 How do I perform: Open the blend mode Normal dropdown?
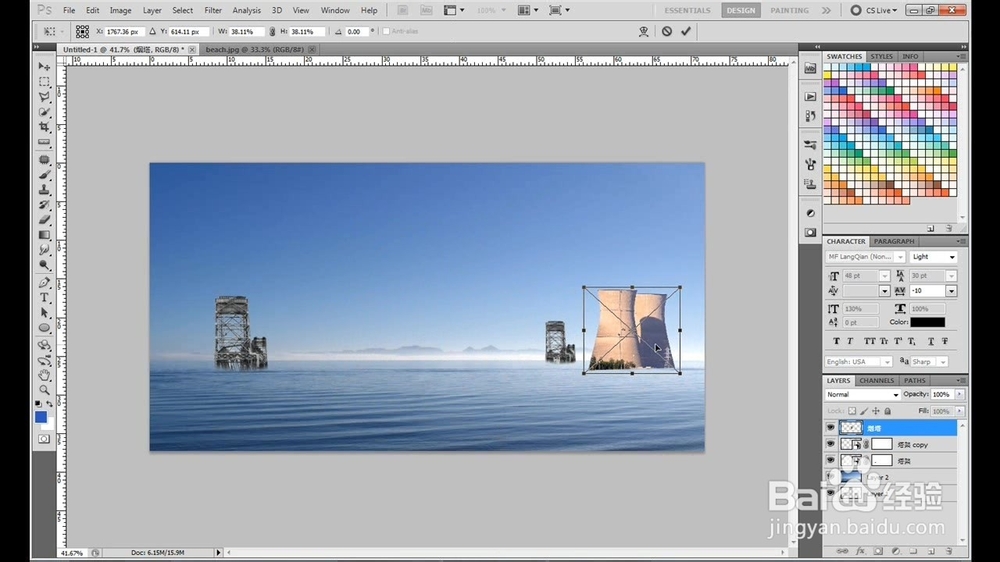862,395
